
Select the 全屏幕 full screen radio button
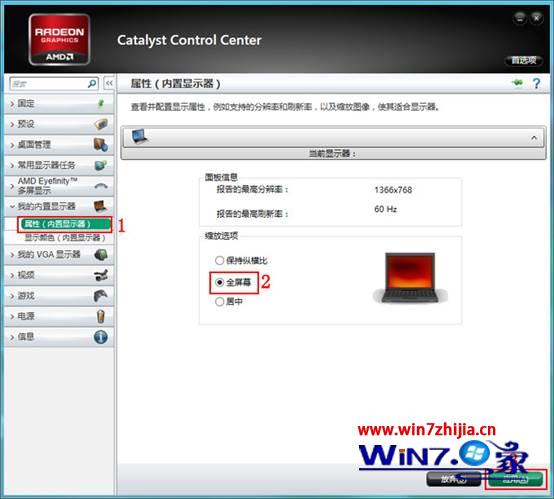point(219,282)
